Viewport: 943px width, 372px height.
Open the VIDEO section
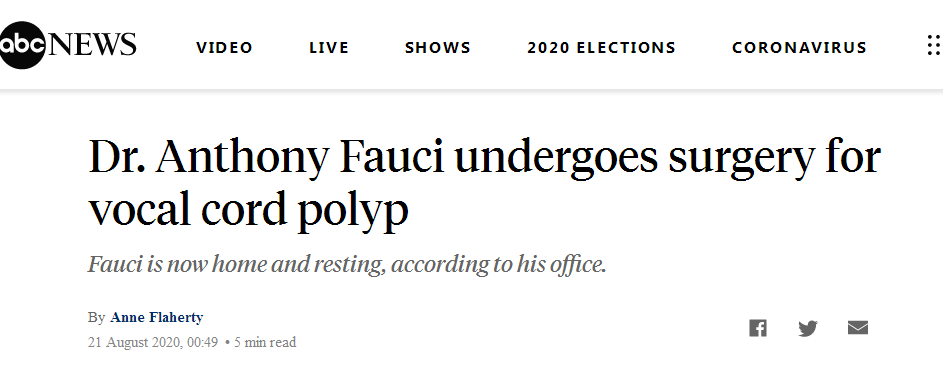tap(224, 47)
